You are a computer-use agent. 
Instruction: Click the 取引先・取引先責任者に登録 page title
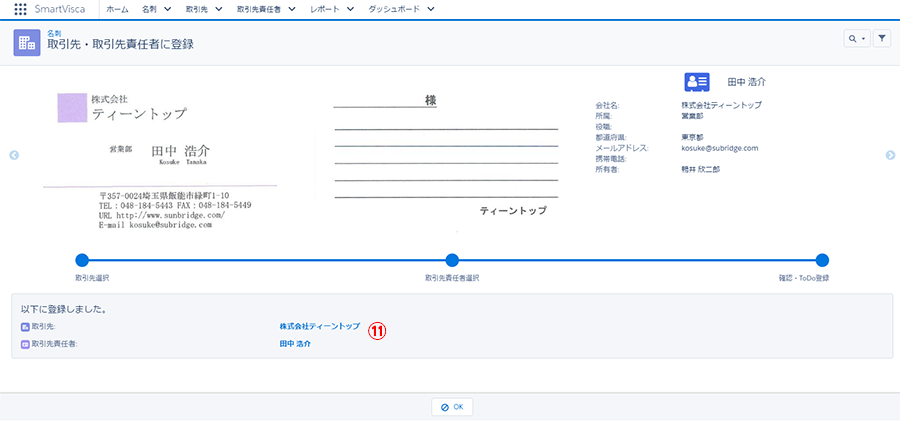pos(121,45)
